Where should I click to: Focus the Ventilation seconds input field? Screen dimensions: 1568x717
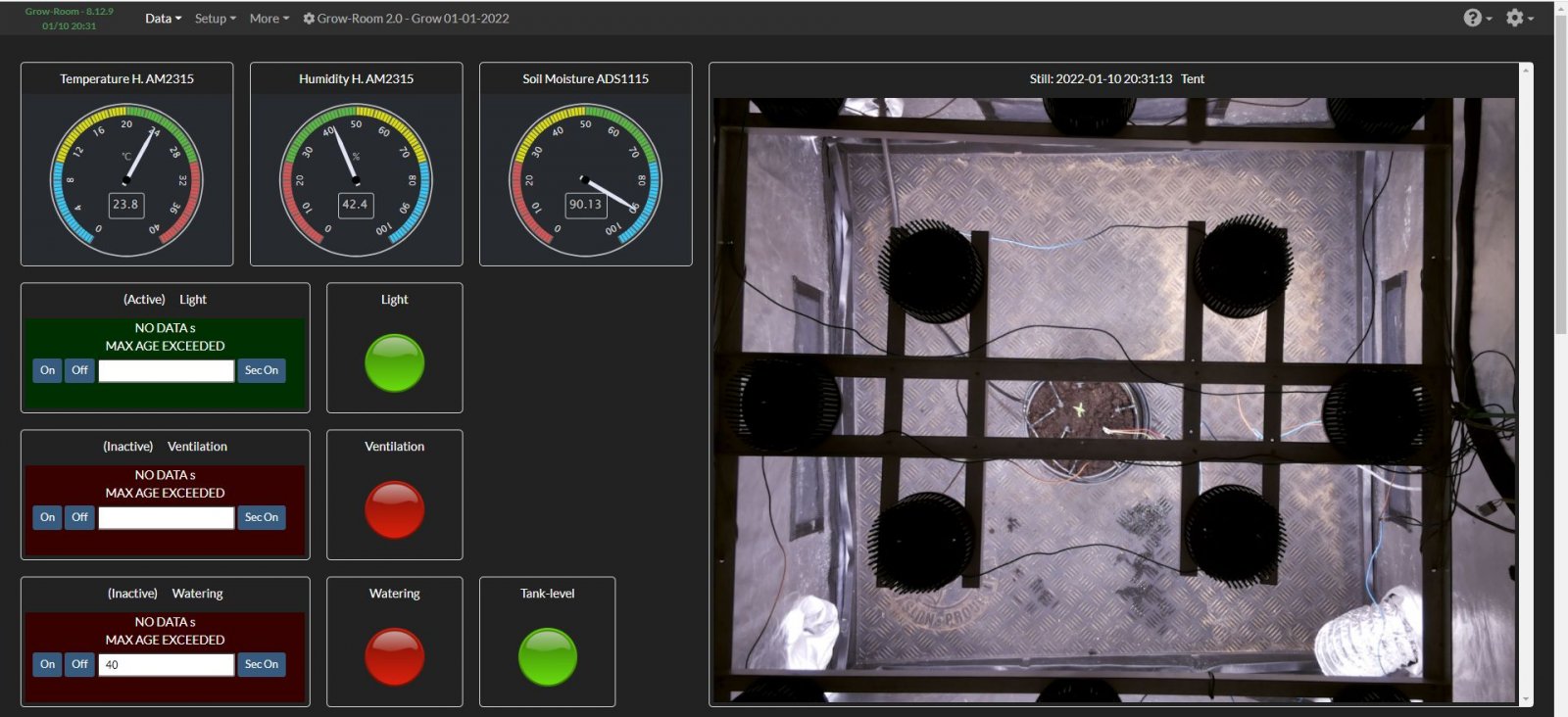[x=166, y=517]
